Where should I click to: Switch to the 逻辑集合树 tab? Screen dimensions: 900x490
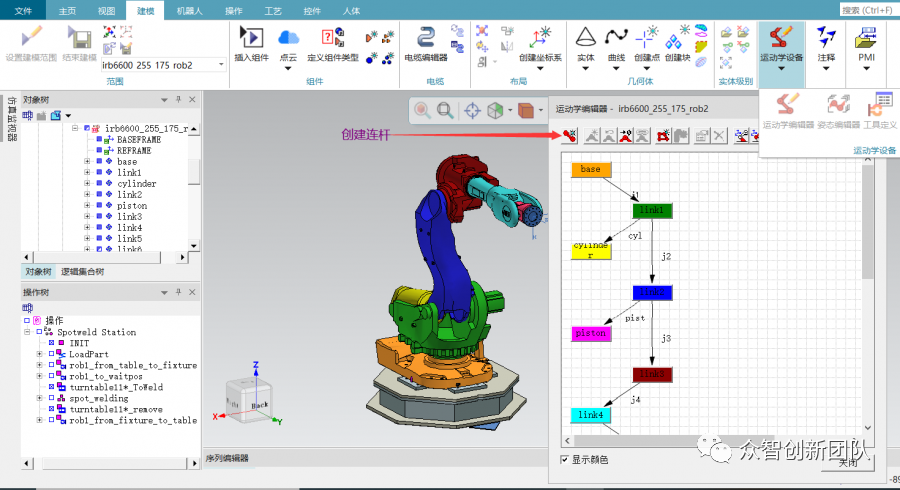pyautogui.click(x=83, y=272)
